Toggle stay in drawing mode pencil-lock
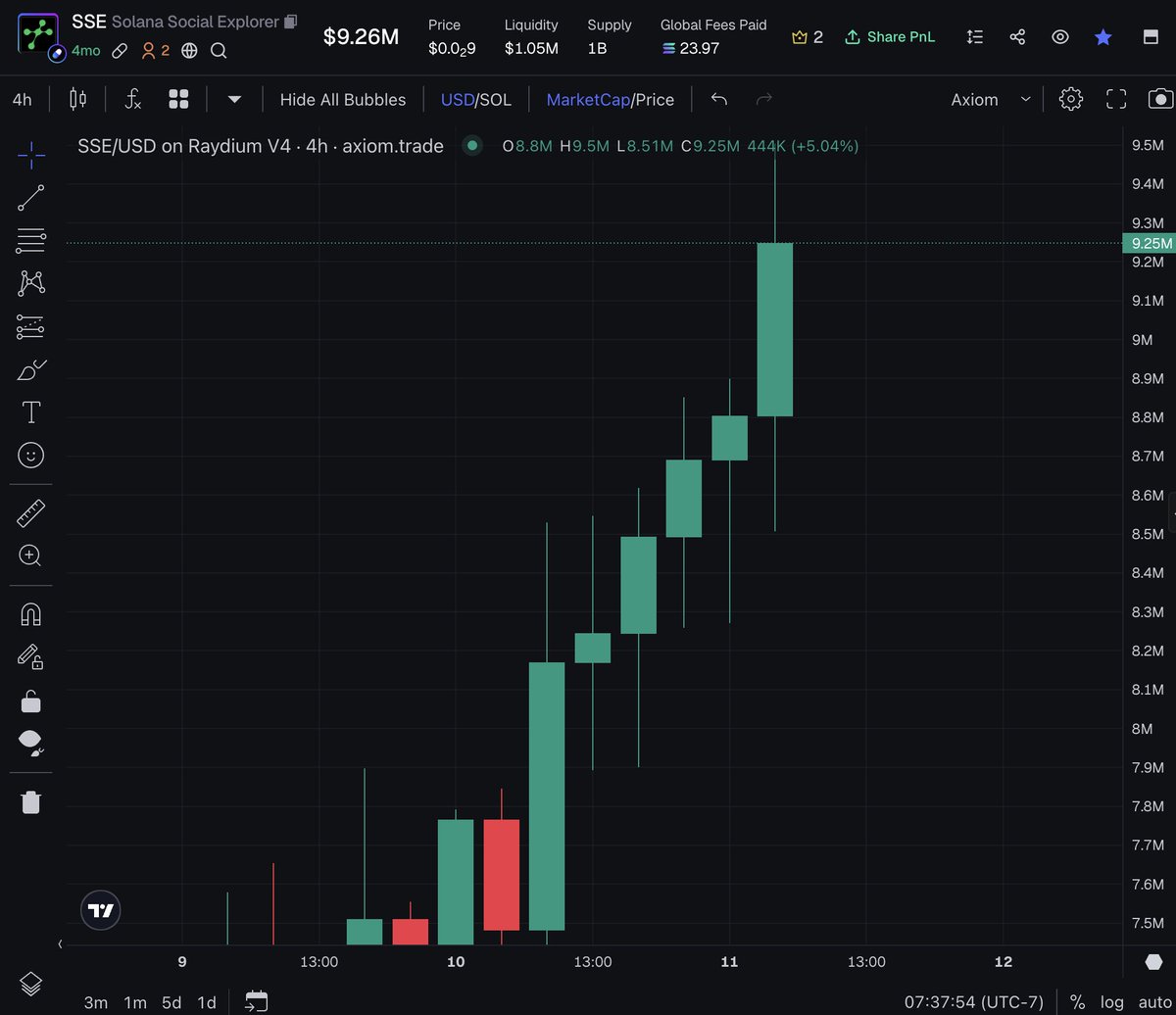 pyautogui.click(x=30, y=656)
